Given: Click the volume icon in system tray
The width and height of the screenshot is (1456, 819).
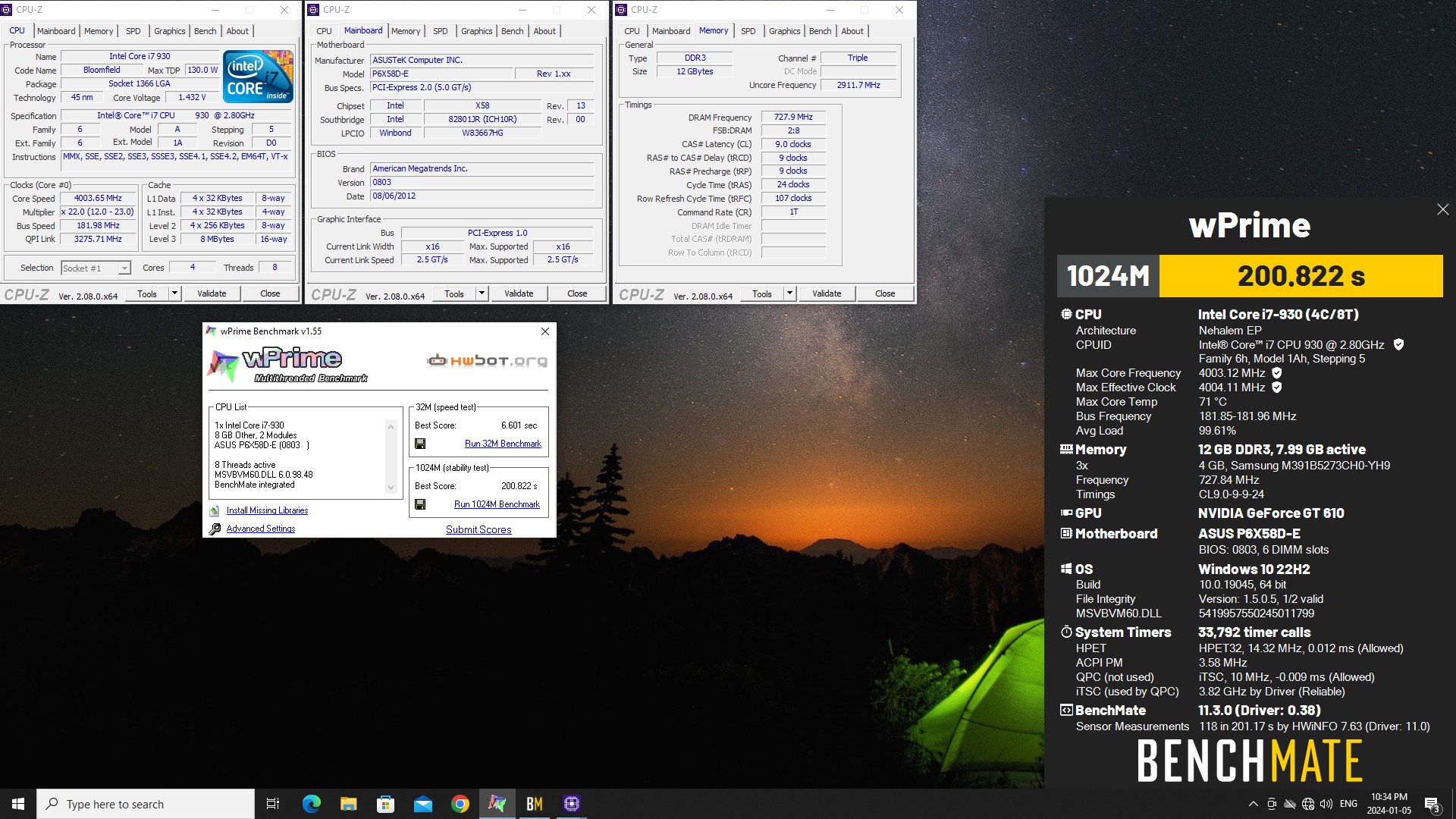Looking at the screenshot, I should (1326, 804).
